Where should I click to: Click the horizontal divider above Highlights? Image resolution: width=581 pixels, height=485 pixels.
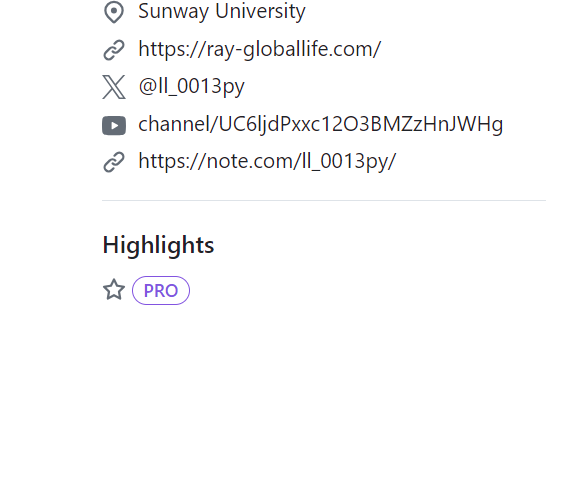pyautogui.click(x=324, y=200)
